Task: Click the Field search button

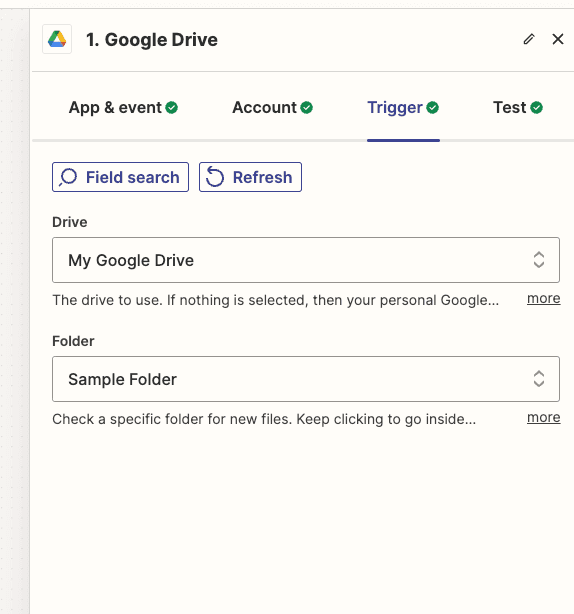Action: pos(121,177)
